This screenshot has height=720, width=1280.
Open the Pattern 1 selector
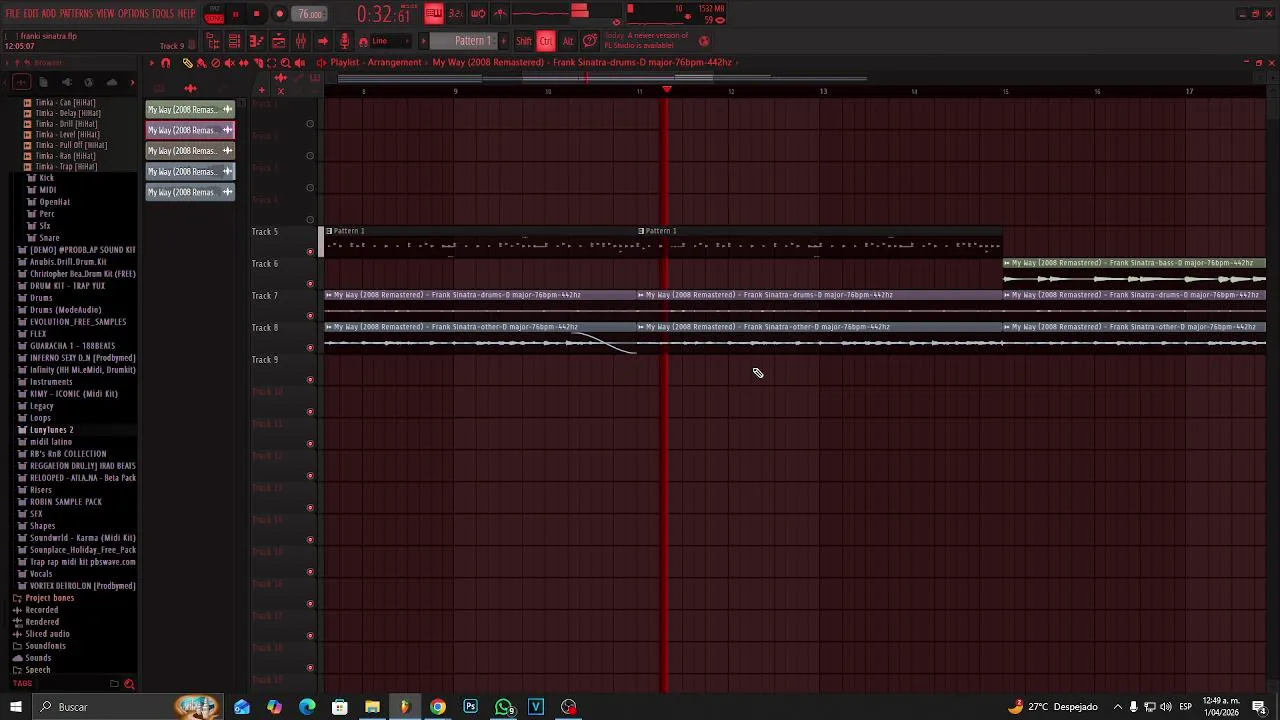(x=464, y=41)
